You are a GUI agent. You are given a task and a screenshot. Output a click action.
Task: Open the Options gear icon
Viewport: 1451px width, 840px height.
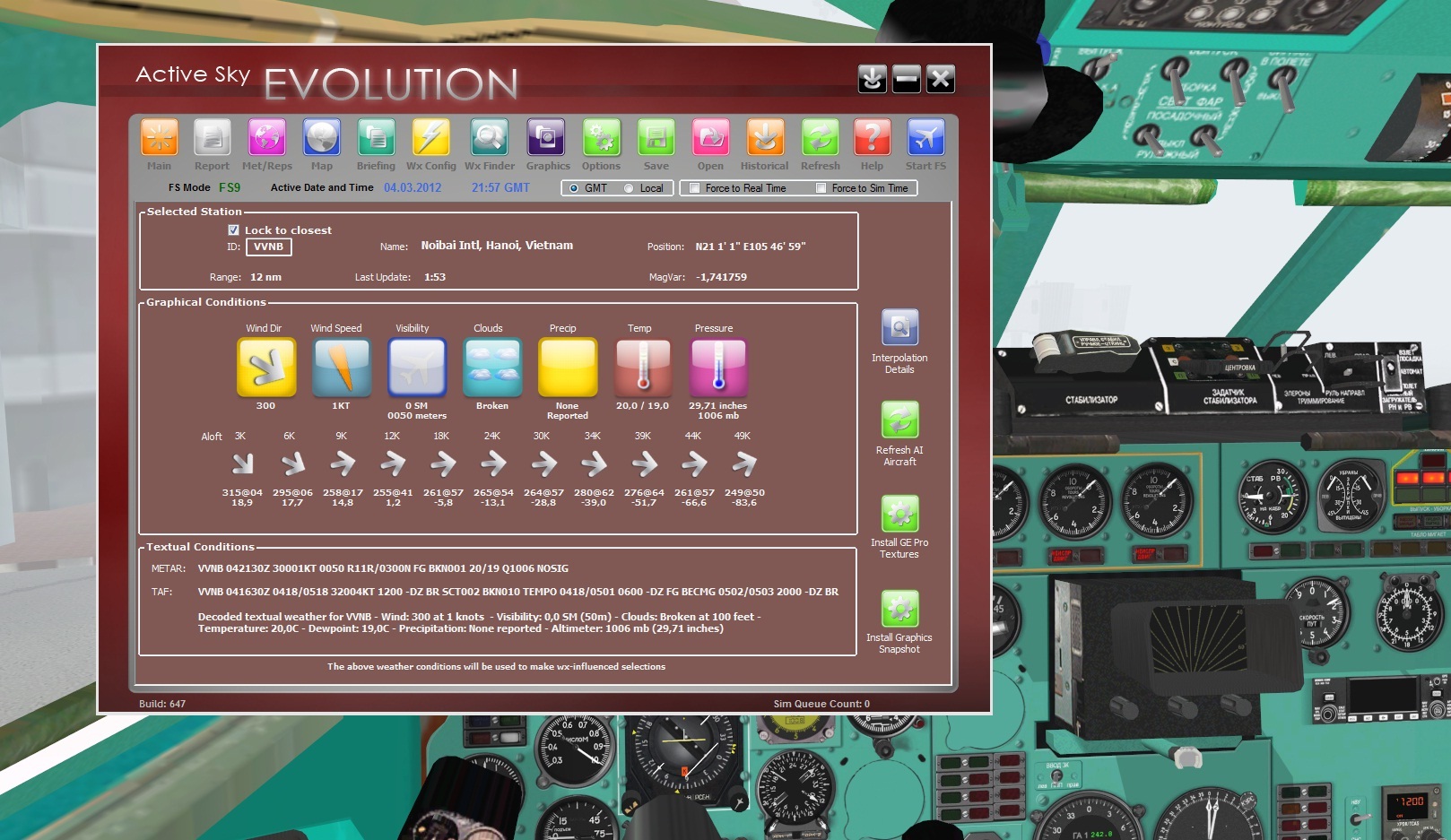602,138
